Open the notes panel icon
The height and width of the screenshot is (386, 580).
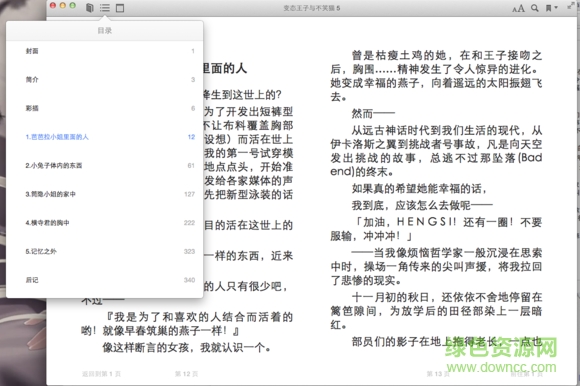click(120, 8)
